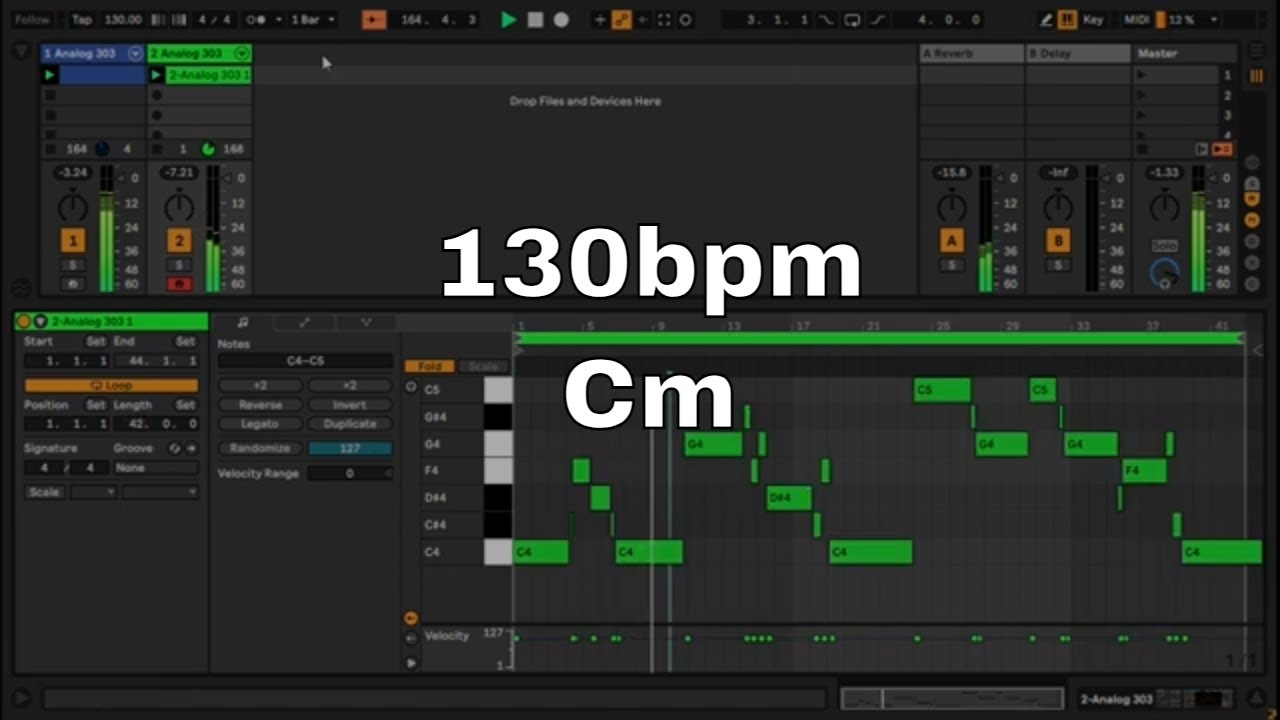1280x720 pixels.
Task: Launch the first clip on track 1 Analog 303
Action: click(50, 75)
